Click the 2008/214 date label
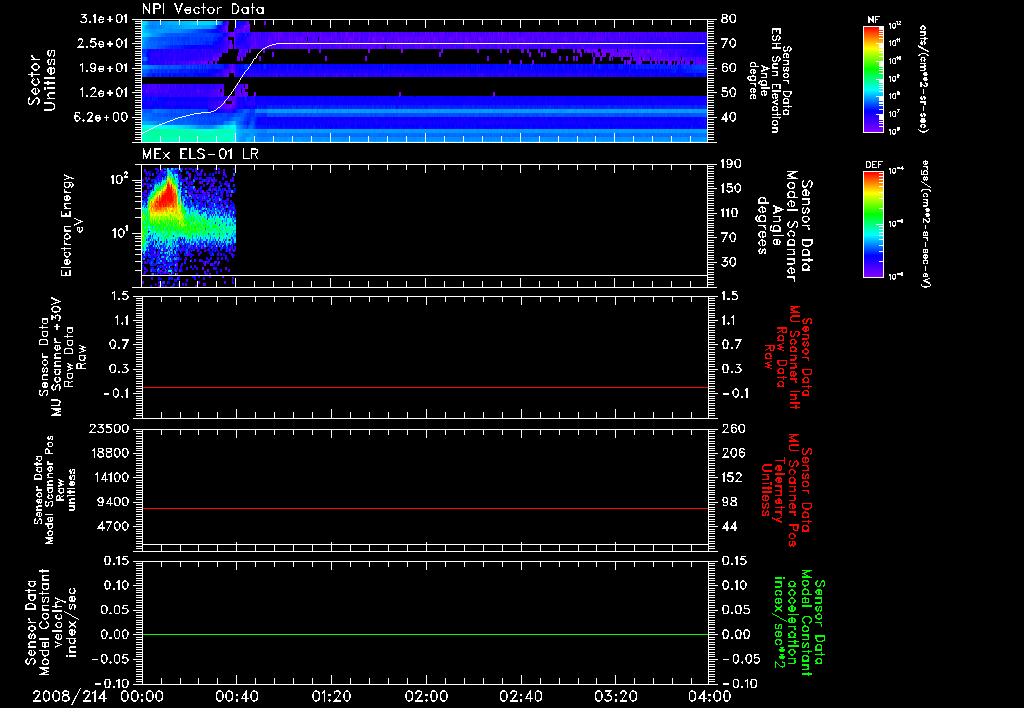 point(69,696)
